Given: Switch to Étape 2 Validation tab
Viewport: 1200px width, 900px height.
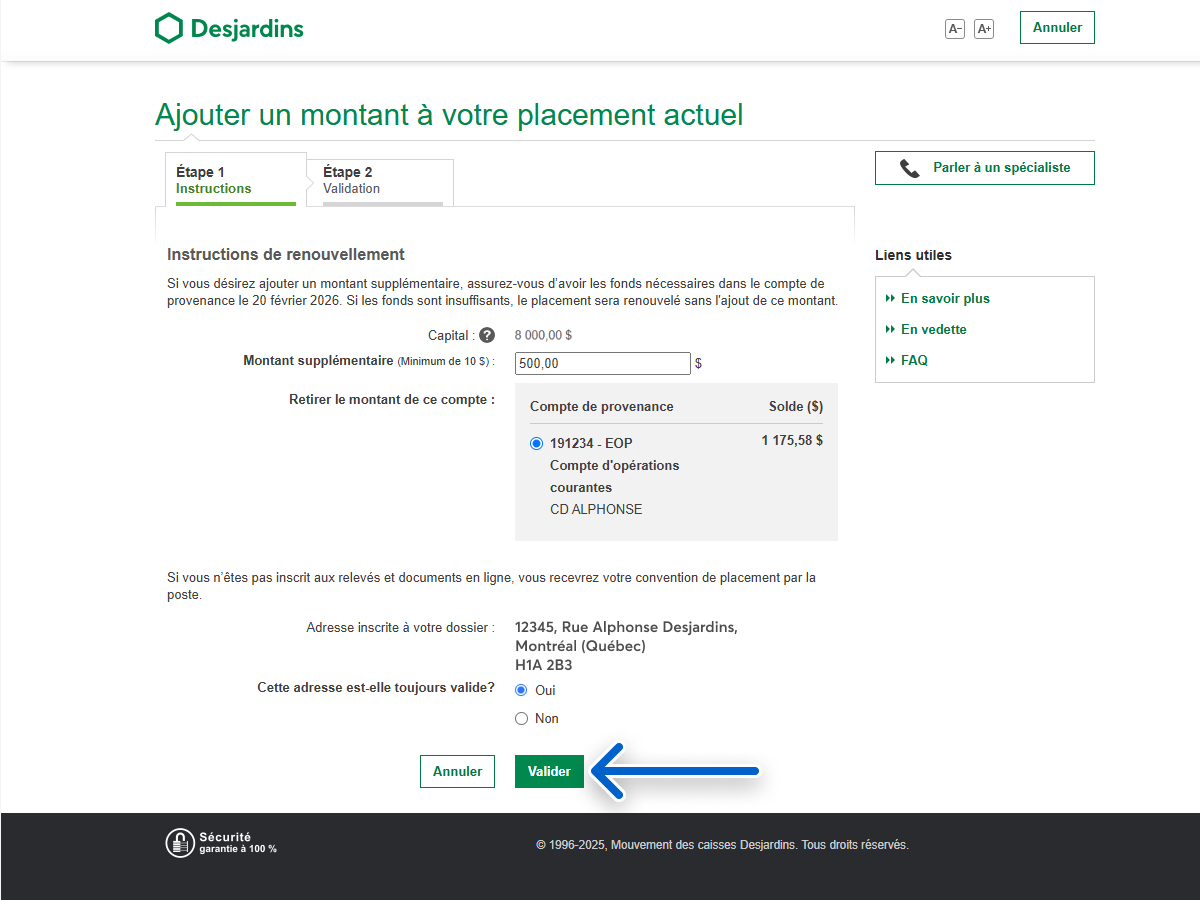Looking at the screenshot, I should point(380,180).
